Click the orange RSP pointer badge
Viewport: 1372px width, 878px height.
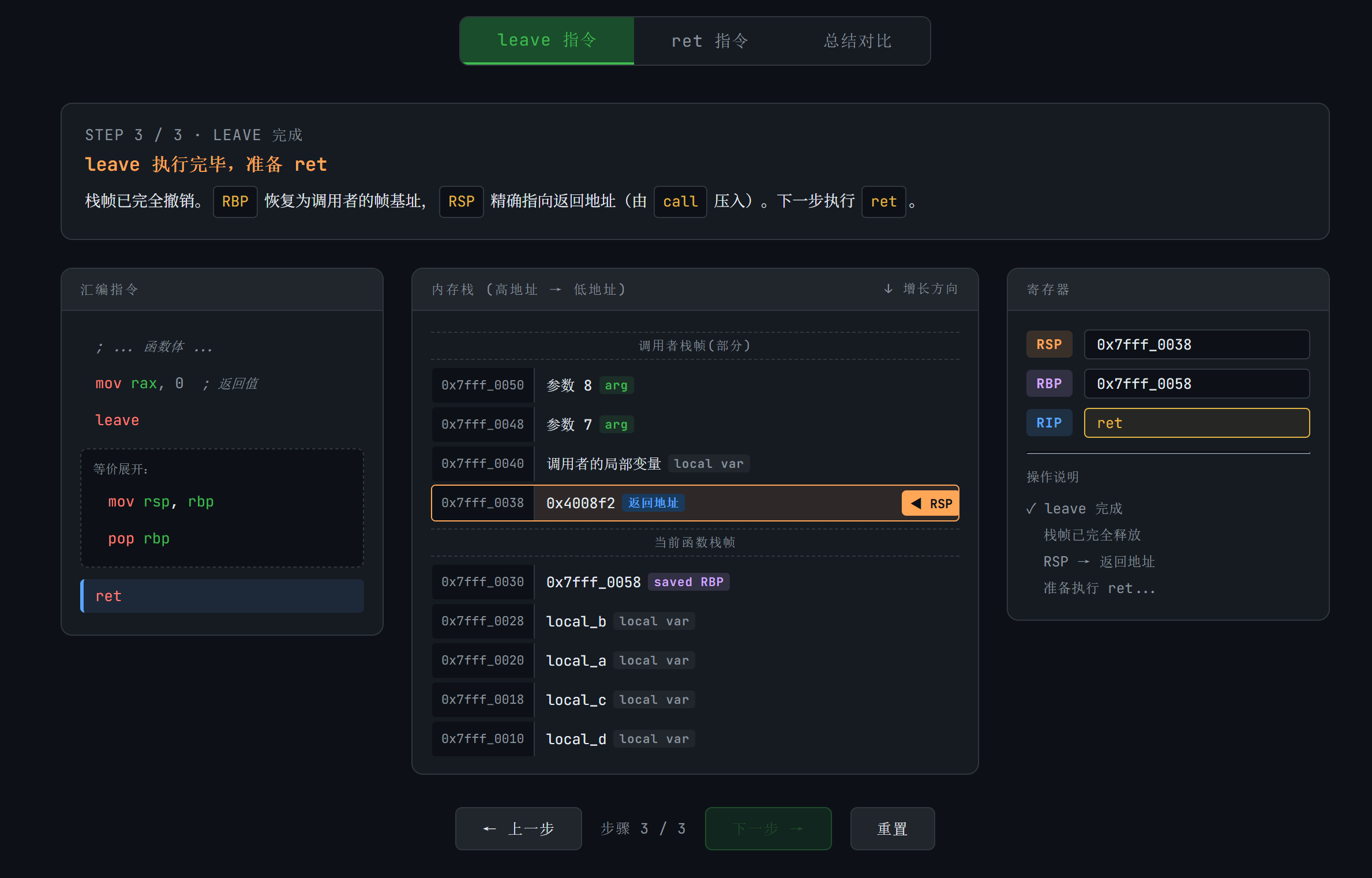[x=930, y=504]
